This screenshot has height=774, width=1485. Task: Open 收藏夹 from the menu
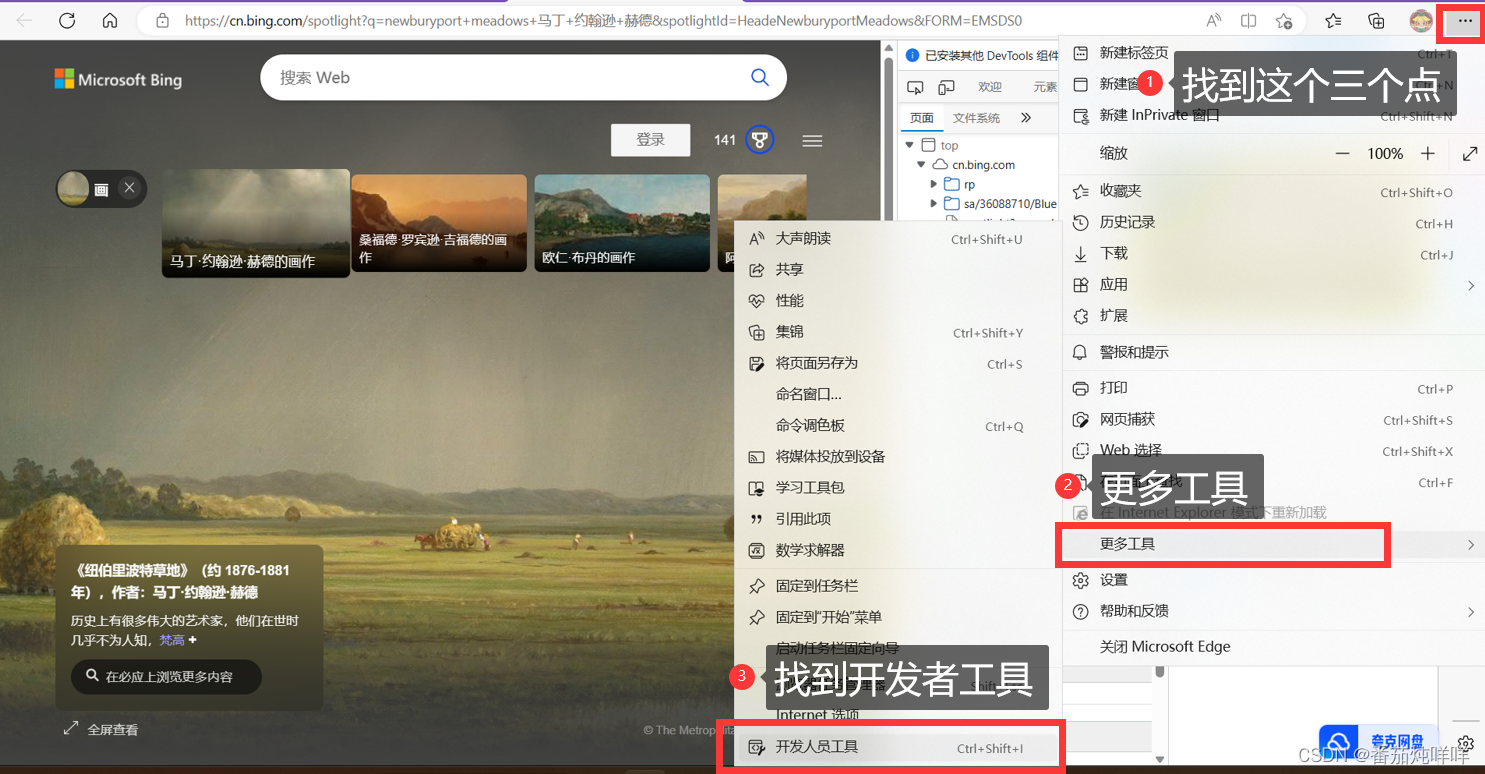pos(1272,191)
